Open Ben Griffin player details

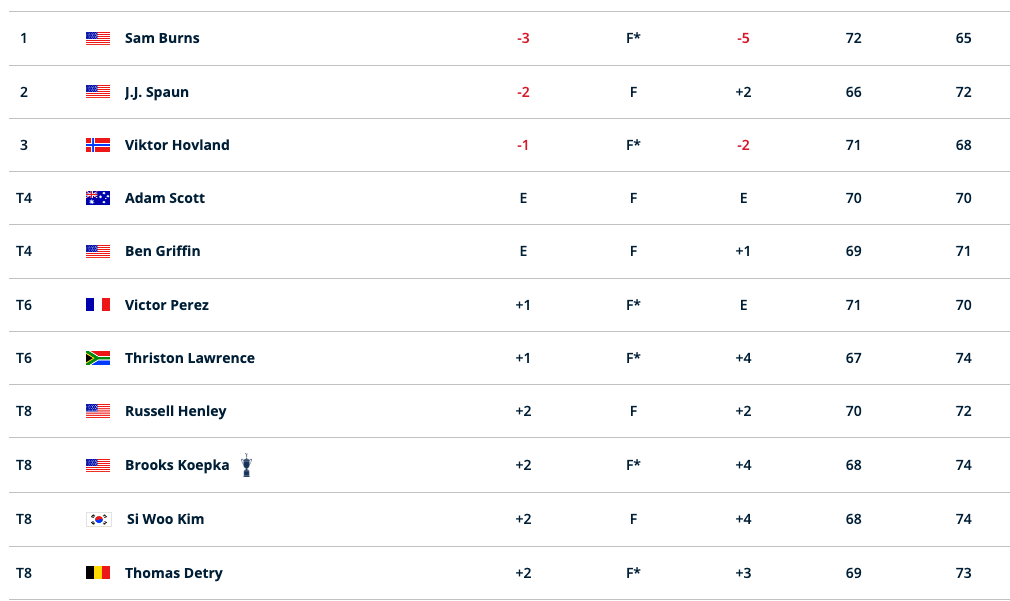(162, 251)
